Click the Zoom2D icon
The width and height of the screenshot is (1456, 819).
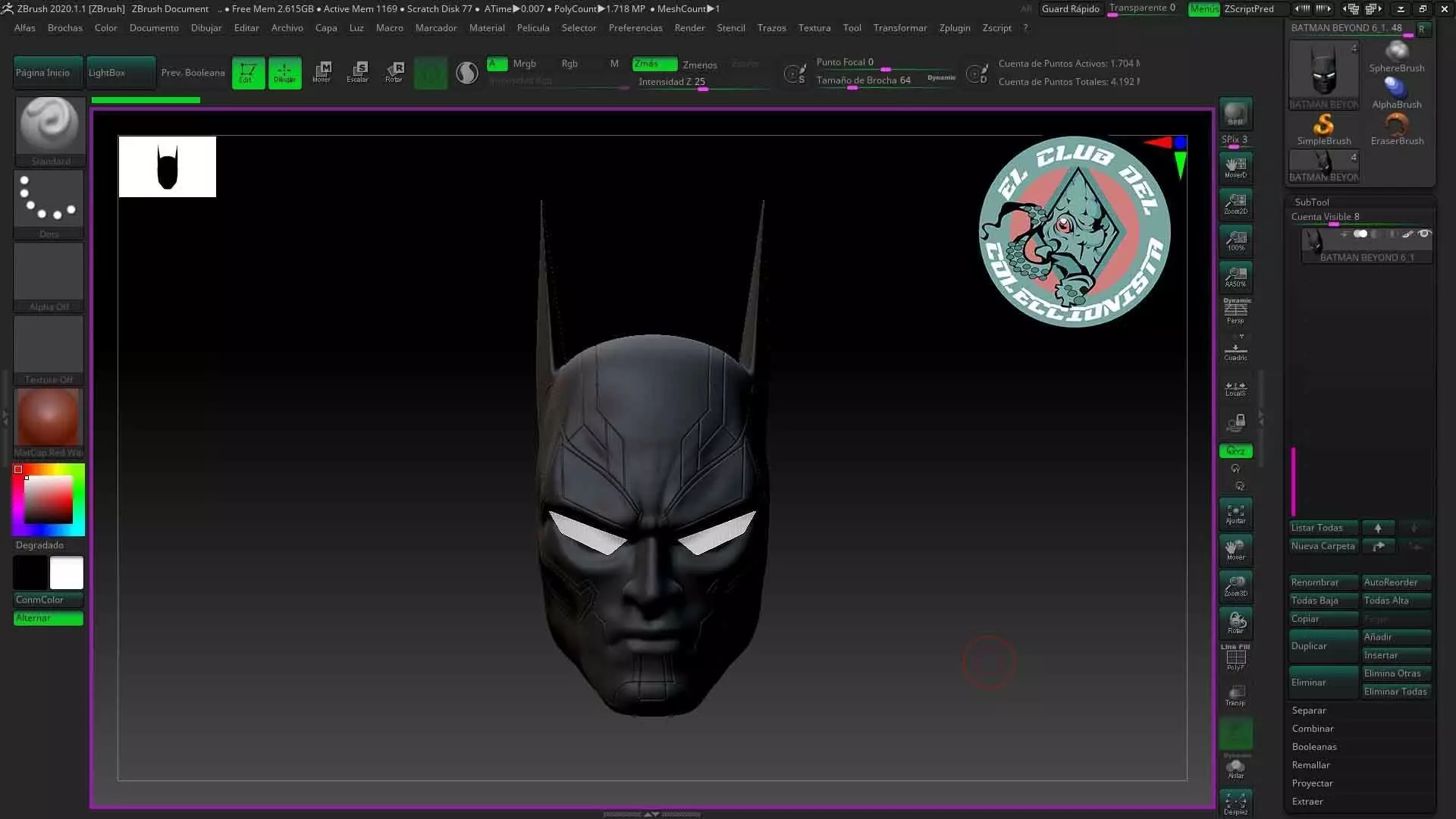tap(1235, 203)
